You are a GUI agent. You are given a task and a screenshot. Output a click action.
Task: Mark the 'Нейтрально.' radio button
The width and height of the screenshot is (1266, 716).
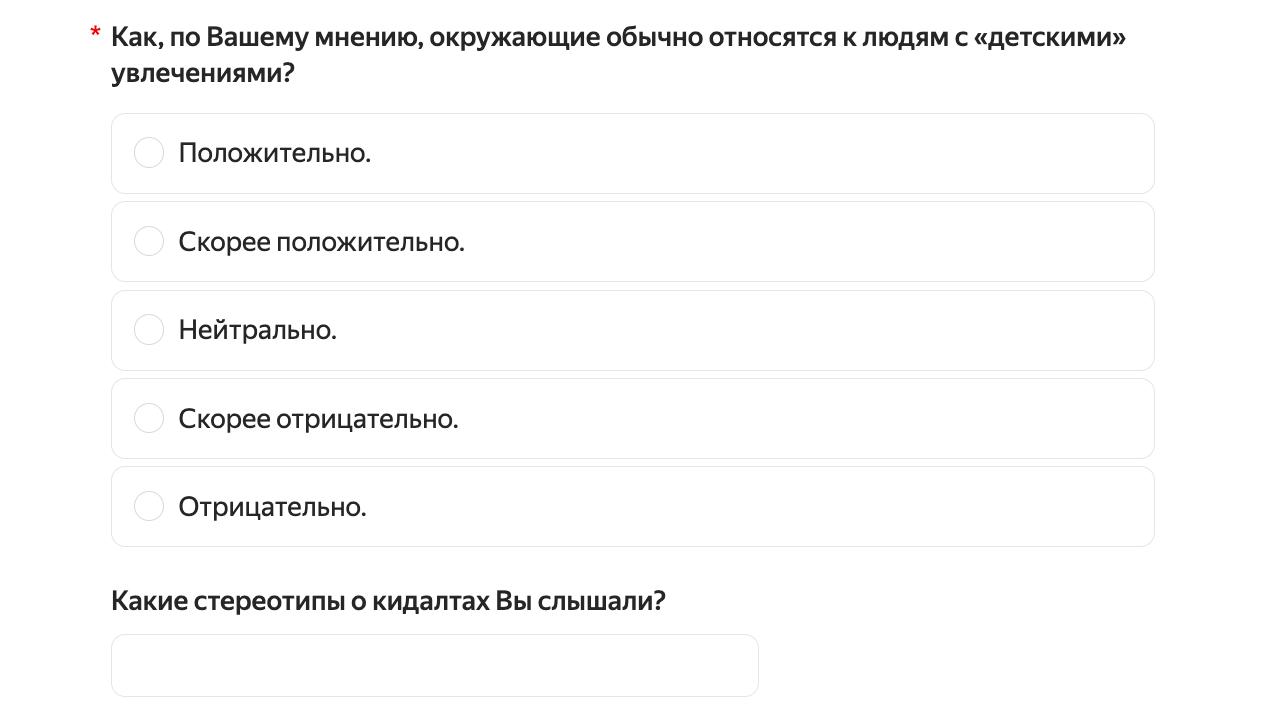coord(149,329)
